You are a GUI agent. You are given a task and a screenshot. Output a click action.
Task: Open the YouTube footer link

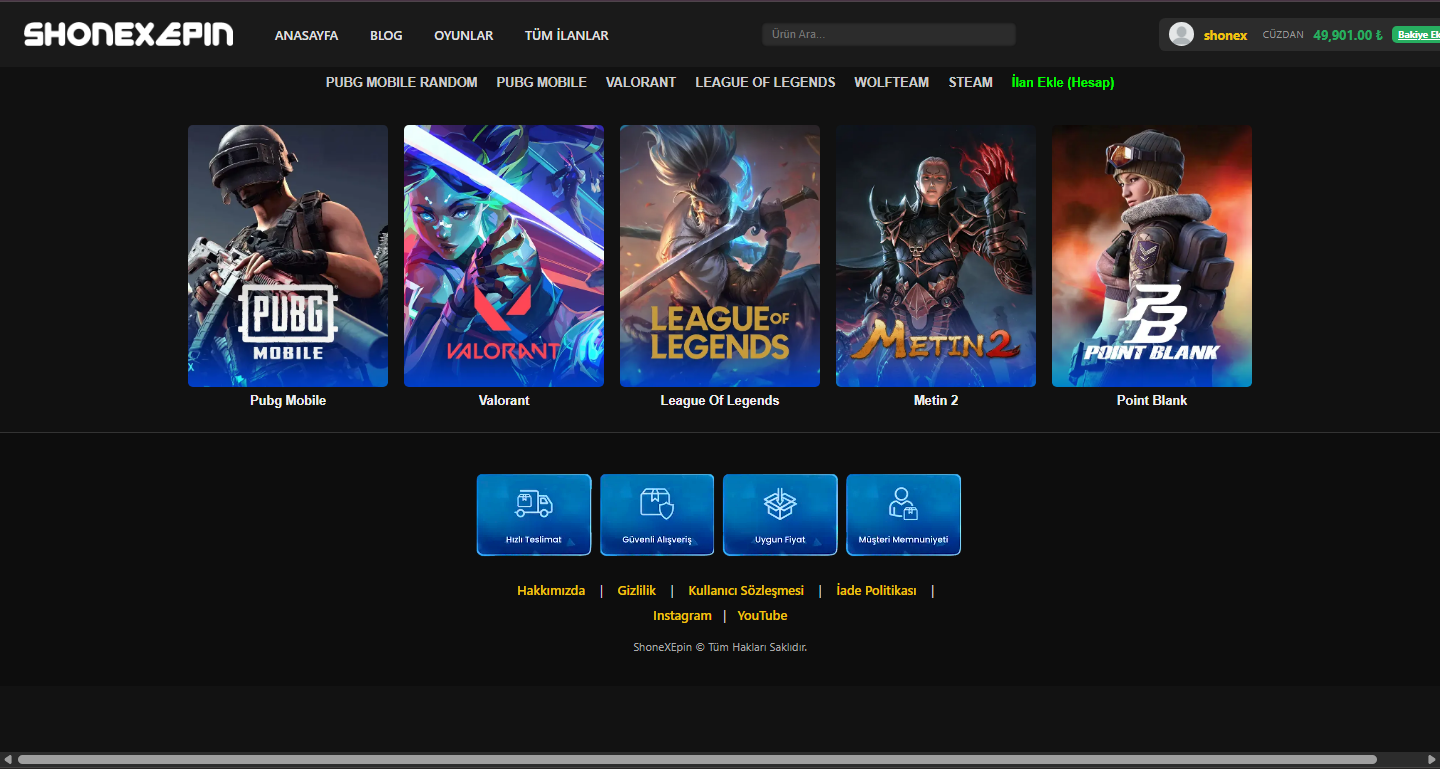click(x=762, y=615)
